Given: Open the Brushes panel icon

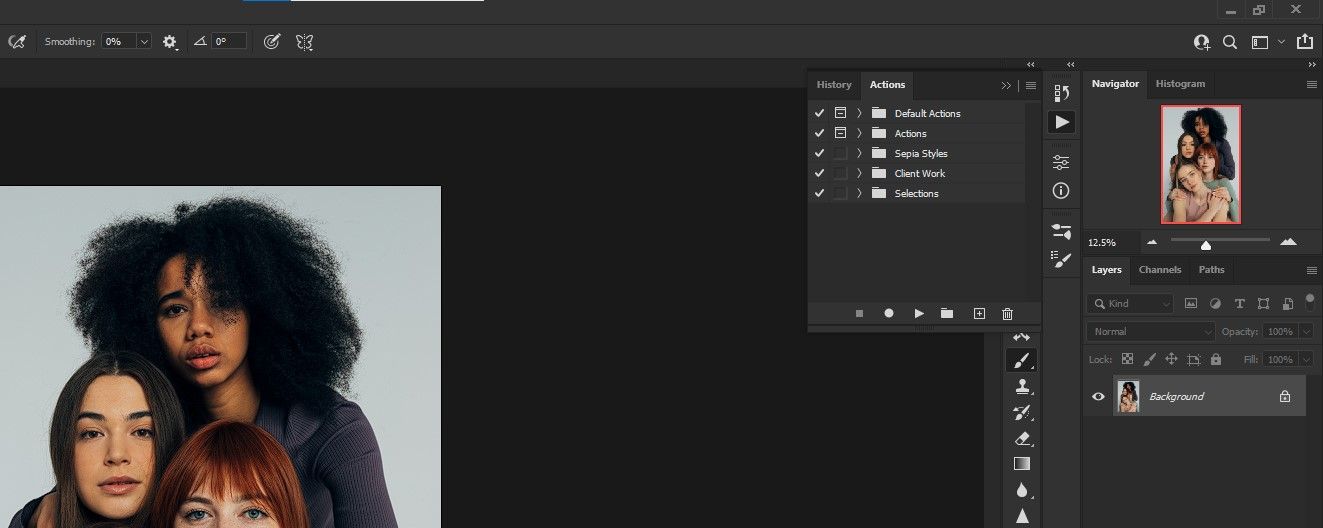Looking at the screenshot, I should pos(1061,258).
